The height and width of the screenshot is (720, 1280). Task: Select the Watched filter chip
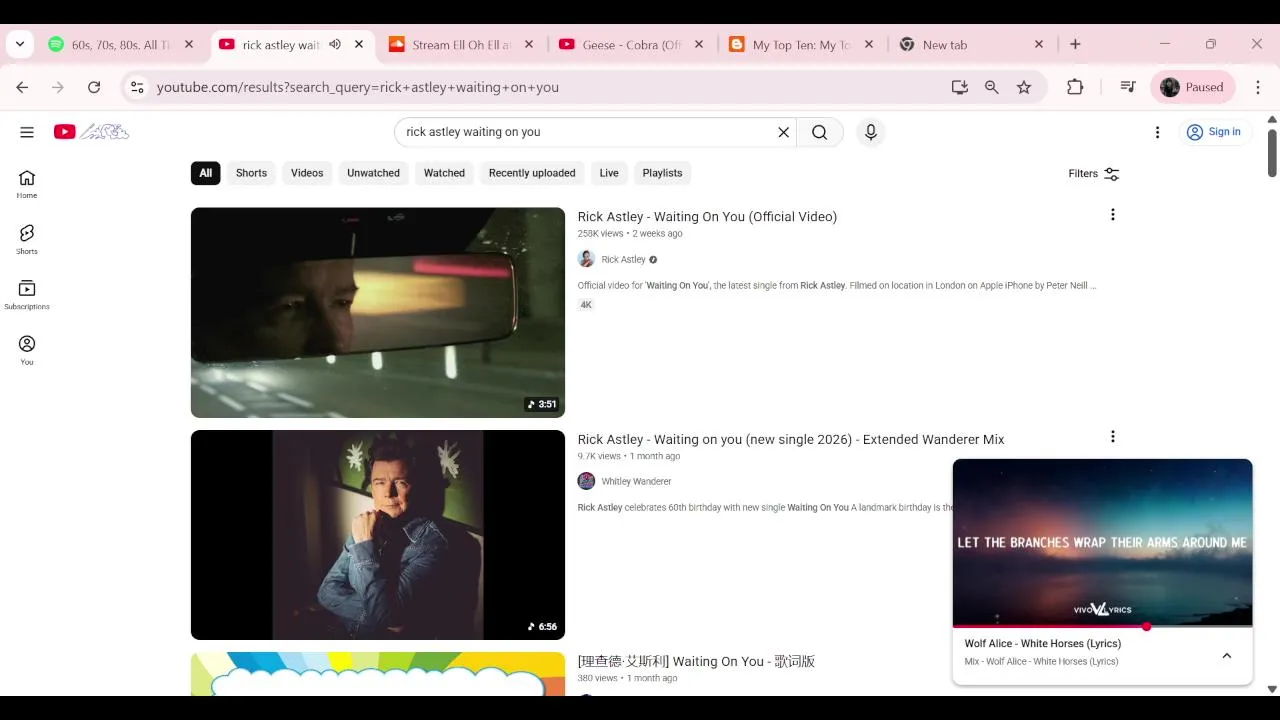pyautogui.click(x=444, y=173)
